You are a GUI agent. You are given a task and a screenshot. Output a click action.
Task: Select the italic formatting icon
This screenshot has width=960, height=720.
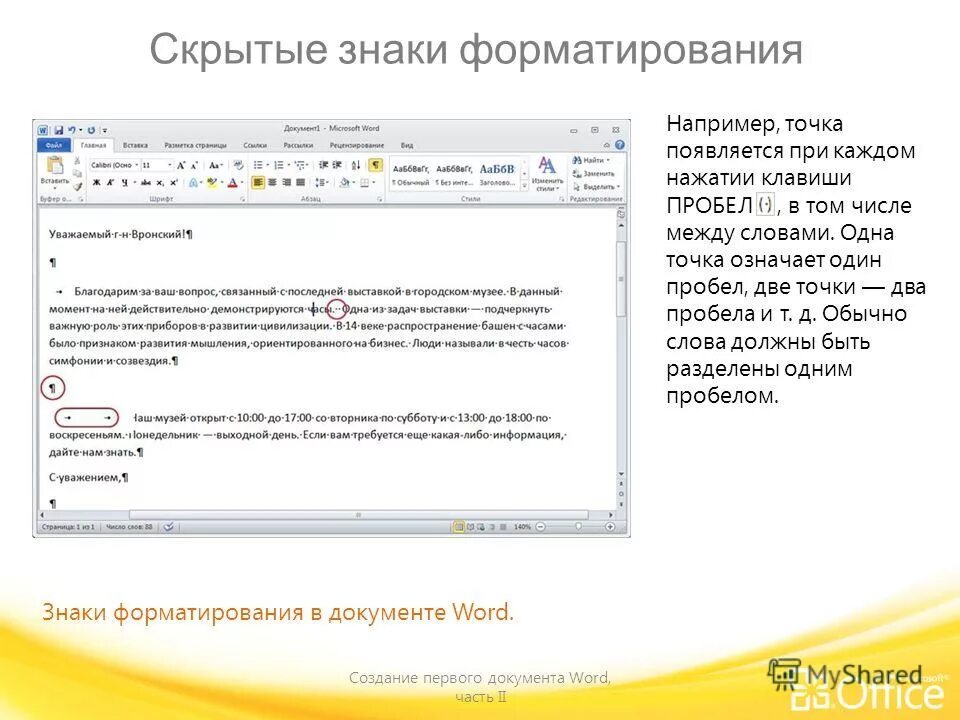click(110, 182)
